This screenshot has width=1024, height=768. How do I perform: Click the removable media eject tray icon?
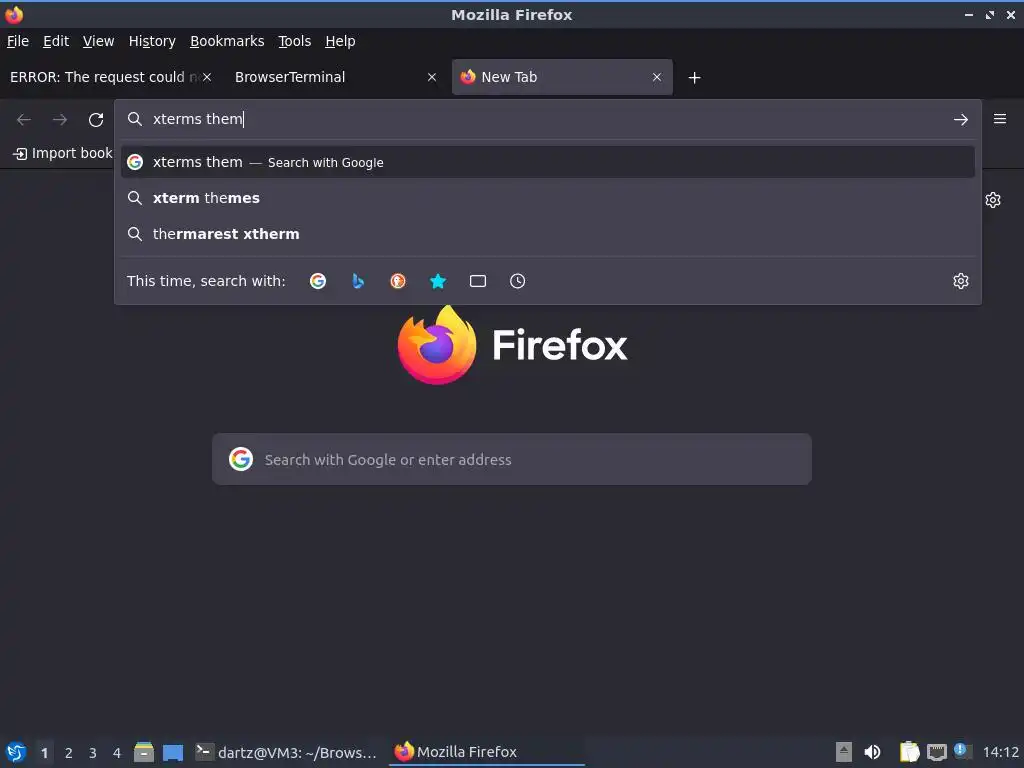coord(844,752)
